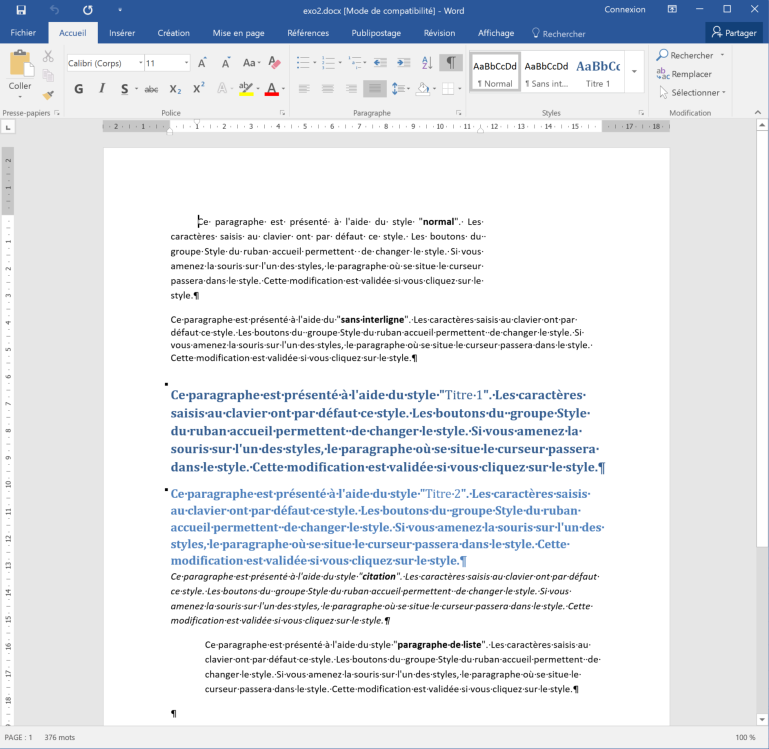Collapse the ribbon chevron
This screenshot has width=769, height=749.
tap(758, 113)
